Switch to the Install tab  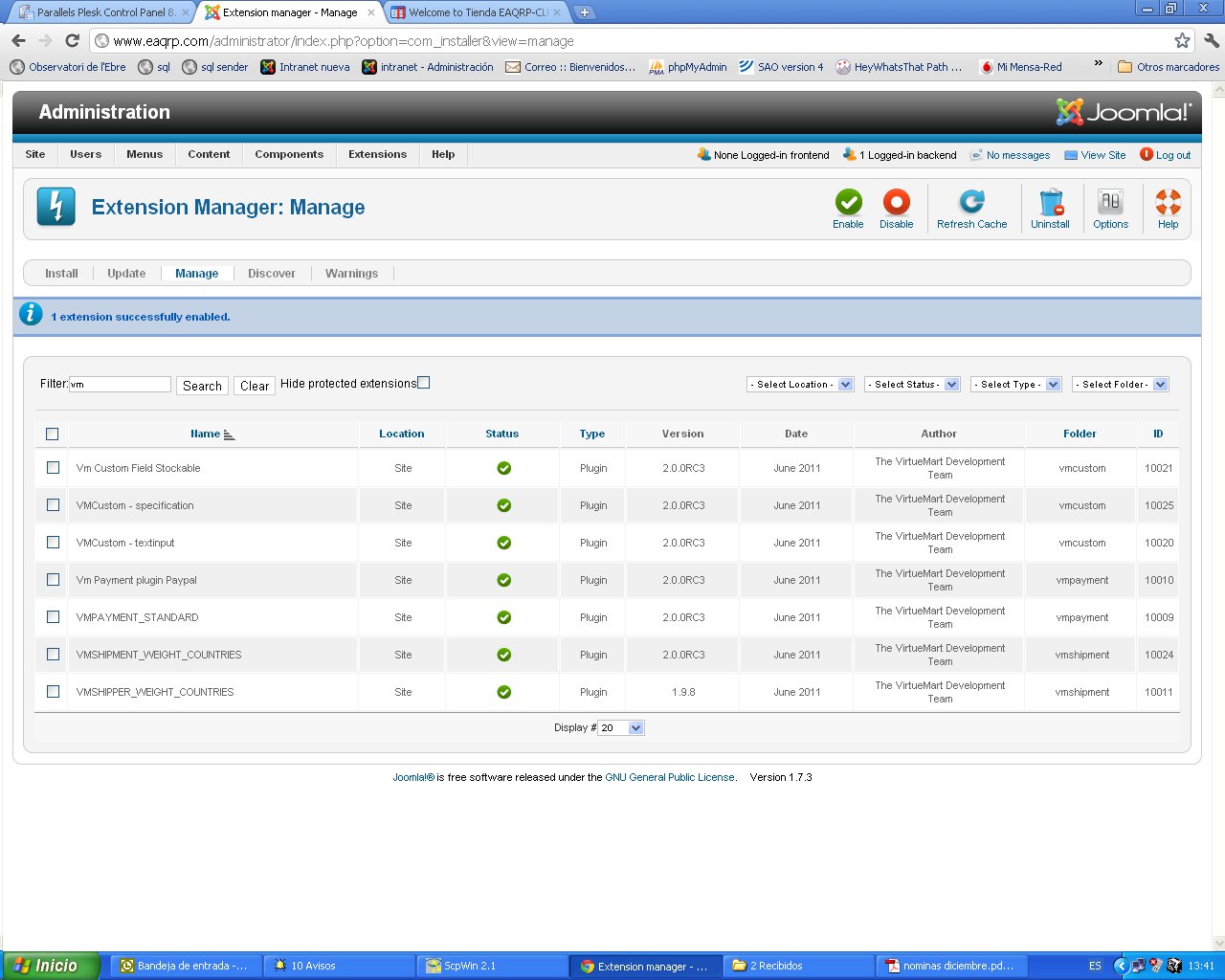click(61, 274)
